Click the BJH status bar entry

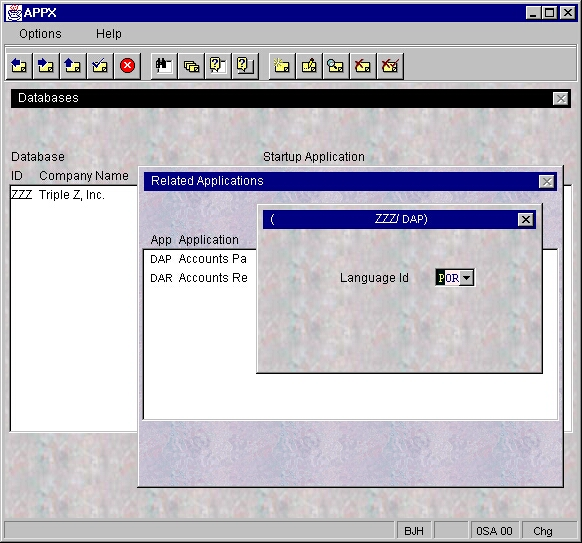coord(414,531)
